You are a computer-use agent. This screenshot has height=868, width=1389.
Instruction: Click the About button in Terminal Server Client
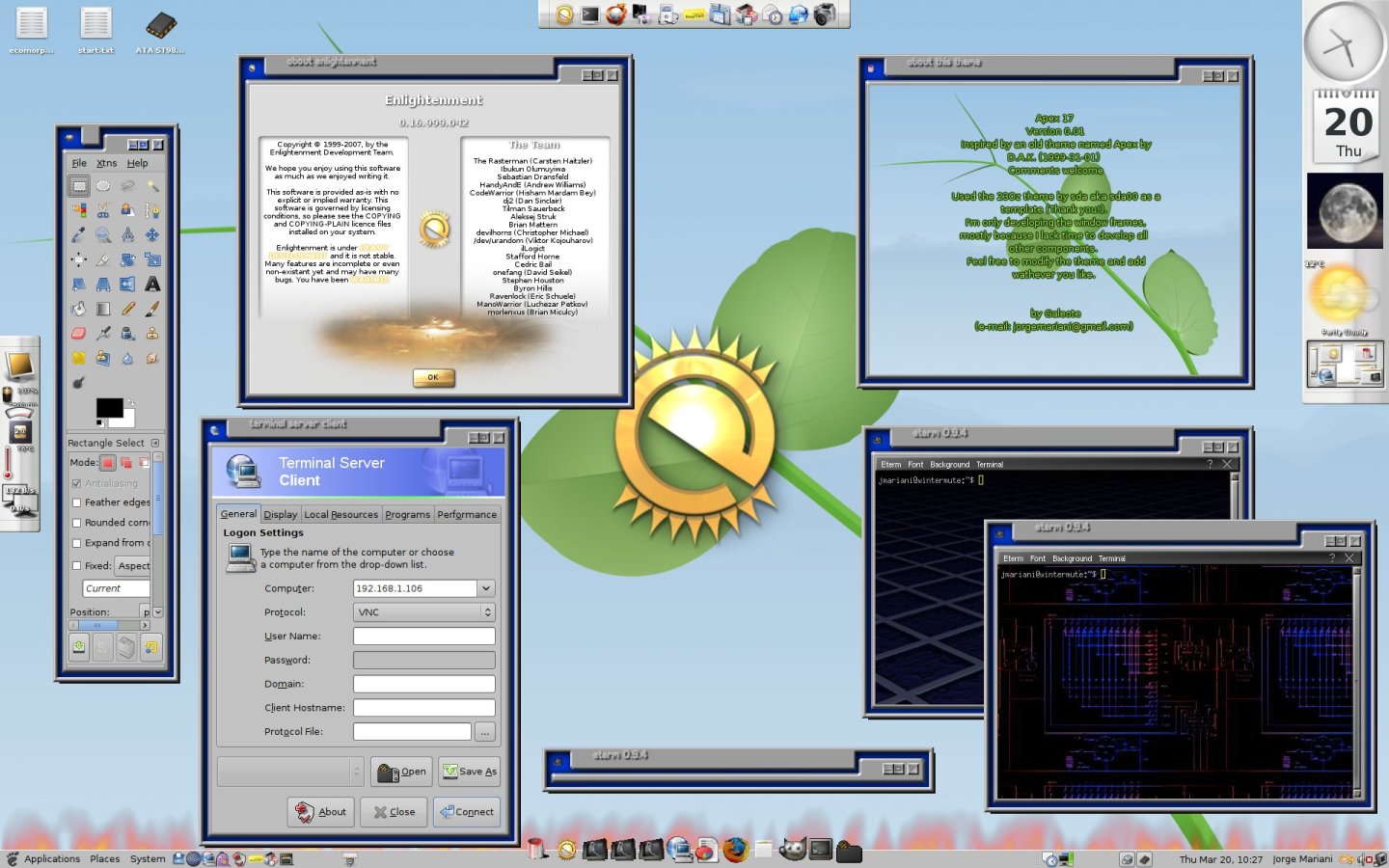(x=321, y=812)
